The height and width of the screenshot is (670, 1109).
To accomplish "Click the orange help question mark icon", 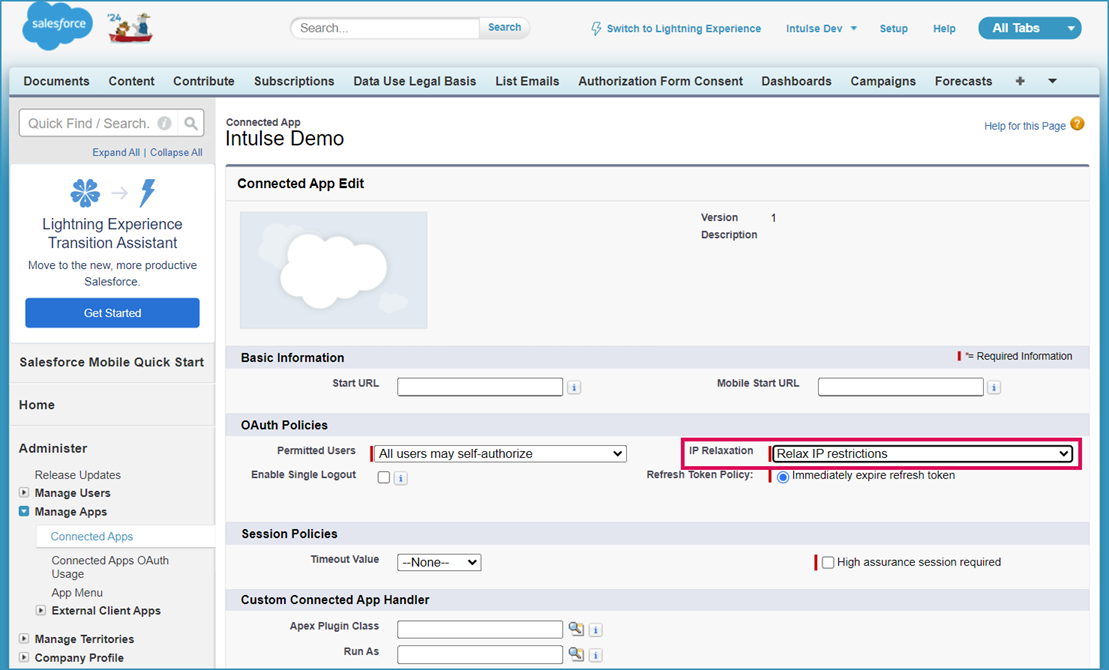I will pos(1077,124).
